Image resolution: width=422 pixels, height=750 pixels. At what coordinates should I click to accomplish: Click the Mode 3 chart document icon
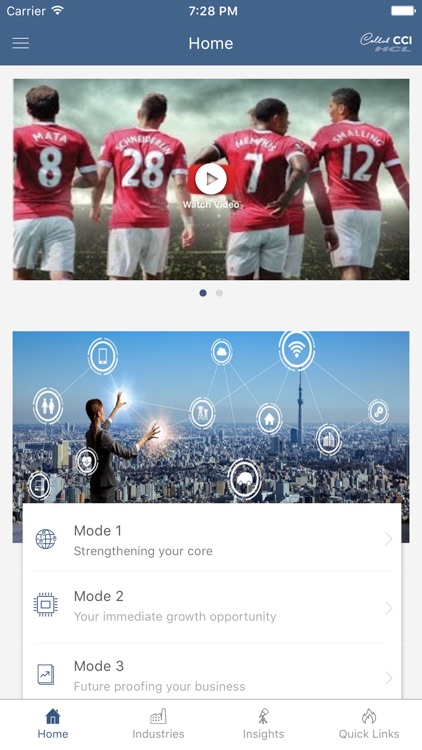(46, 674)
